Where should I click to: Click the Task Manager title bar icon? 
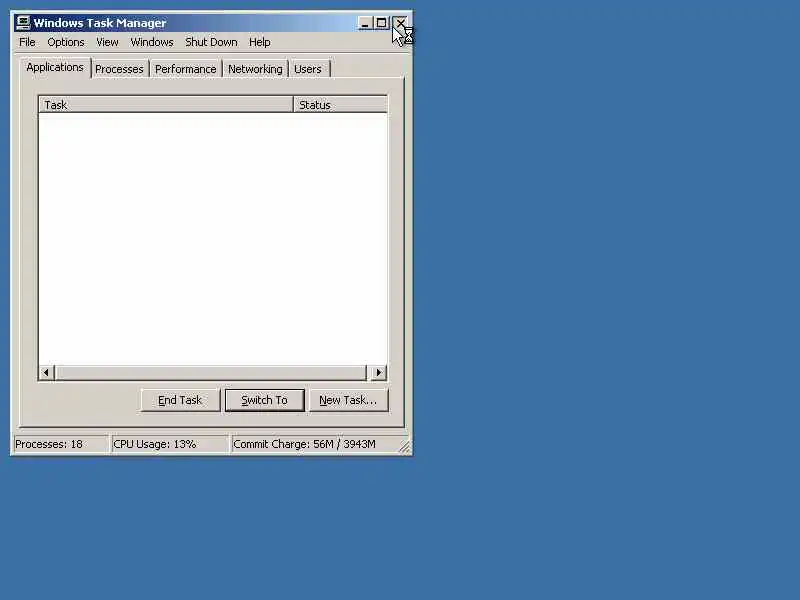(23, 23)
